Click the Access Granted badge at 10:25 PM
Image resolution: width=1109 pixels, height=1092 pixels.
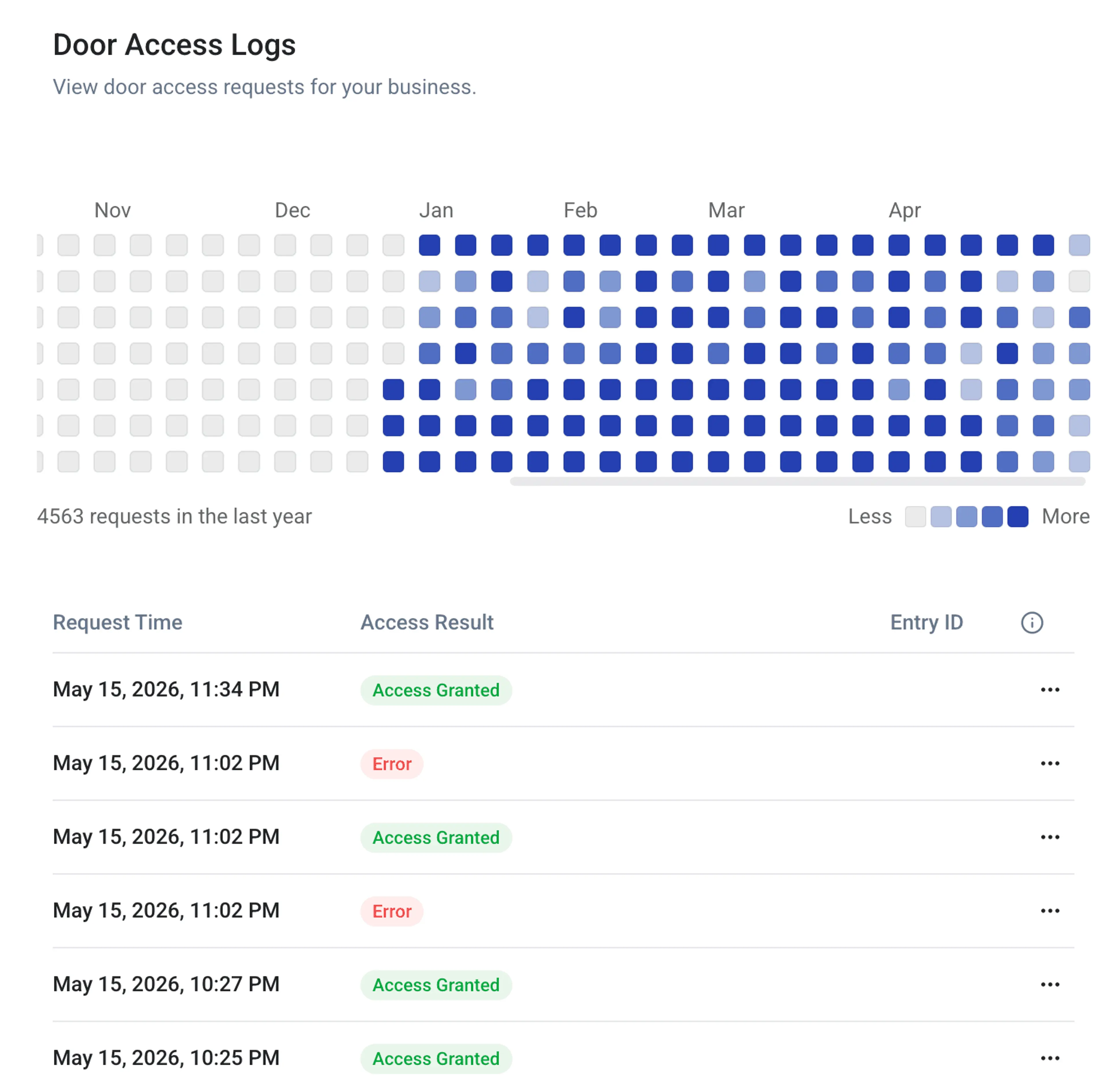(436, 1058)
